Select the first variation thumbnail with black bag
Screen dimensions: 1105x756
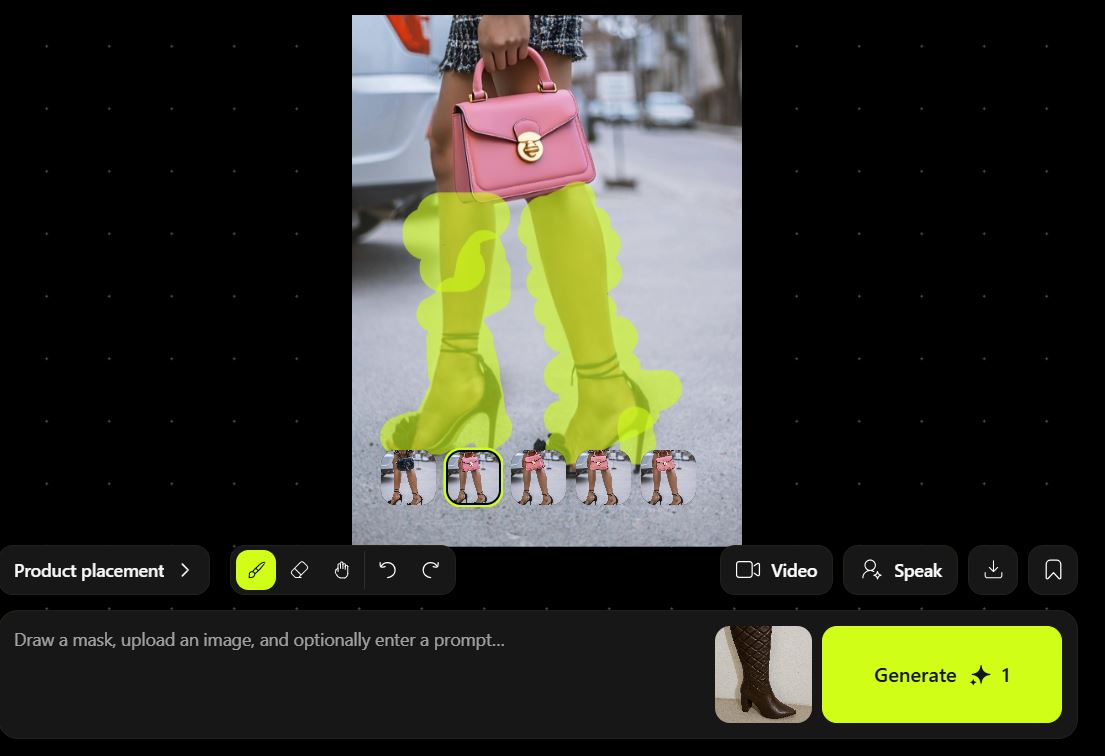point(408,478)
